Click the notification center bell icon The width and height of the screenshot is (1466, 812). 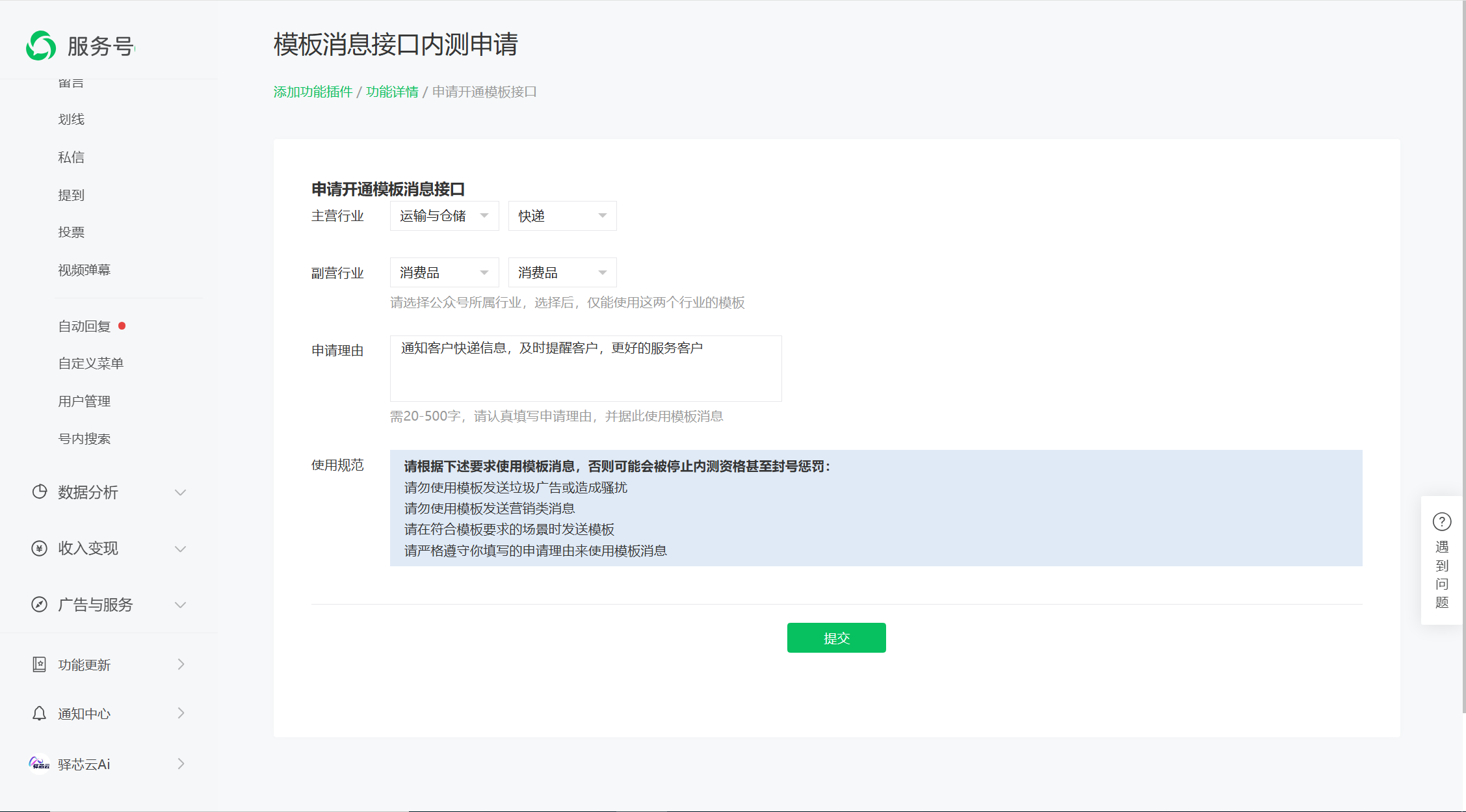point(40,713)
